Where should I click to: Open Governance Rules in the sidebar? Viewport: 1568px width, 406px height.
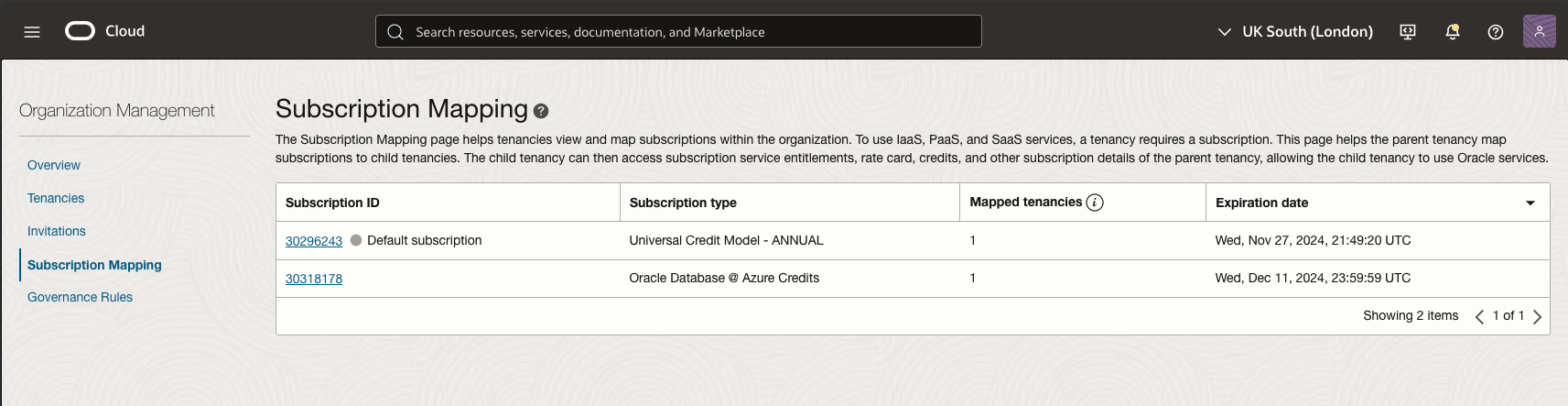coord(80,297)
